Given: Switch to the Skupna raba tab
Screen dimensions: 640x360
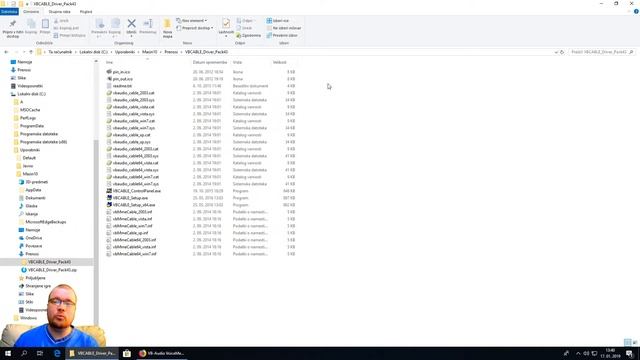Looking at the screenshot, I should [x=60, y=12].
